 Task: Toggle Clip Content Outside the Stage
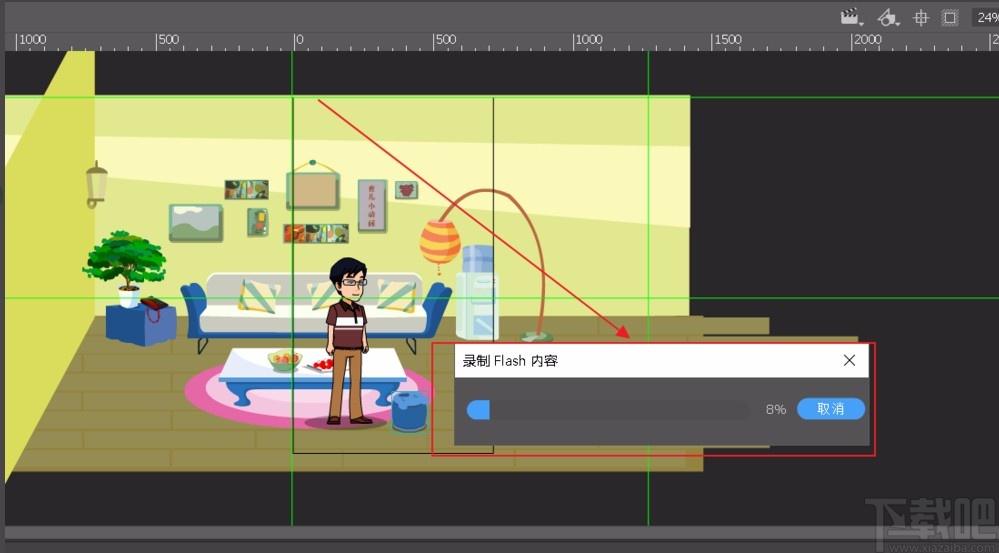(x=950, y=18)
